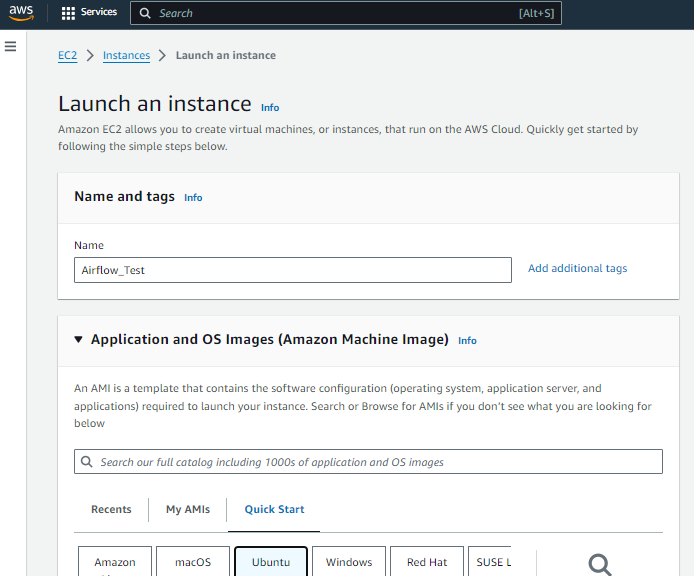Open Info link beside Application and OS Images
694x576 pixels.
coord(467,340)
